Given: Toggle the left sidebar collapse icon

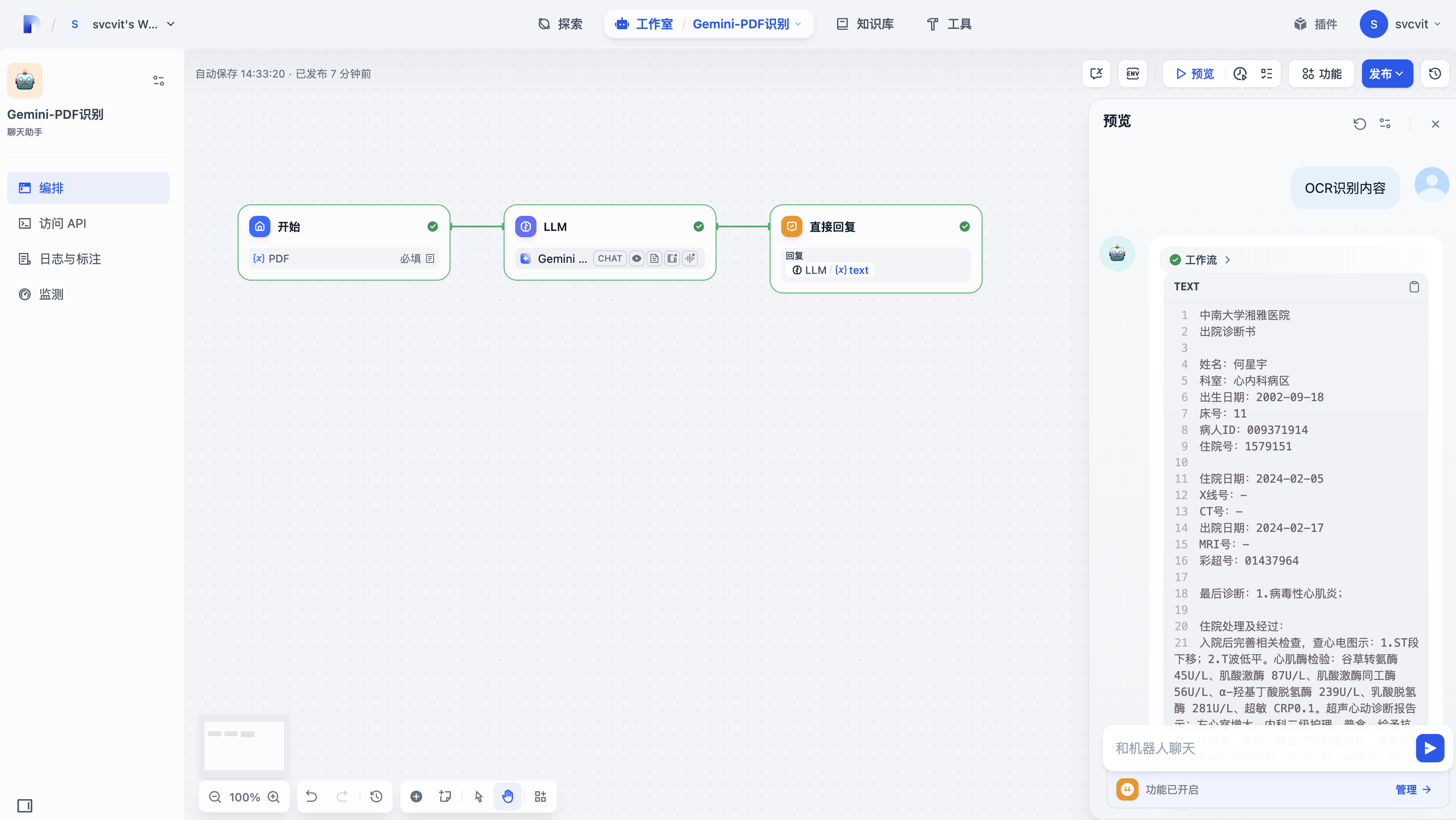Looking at the screenshot, I should [x=25, y=805].
